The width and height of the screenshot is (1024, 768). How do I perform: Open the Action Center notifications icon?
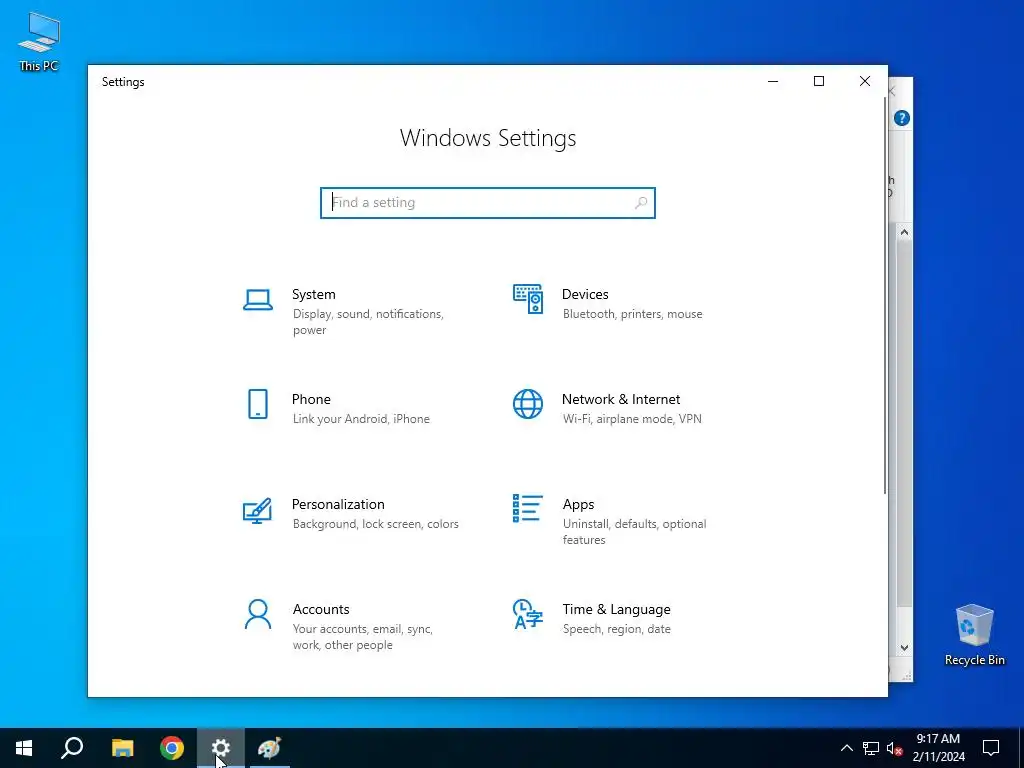coord(991,748)
